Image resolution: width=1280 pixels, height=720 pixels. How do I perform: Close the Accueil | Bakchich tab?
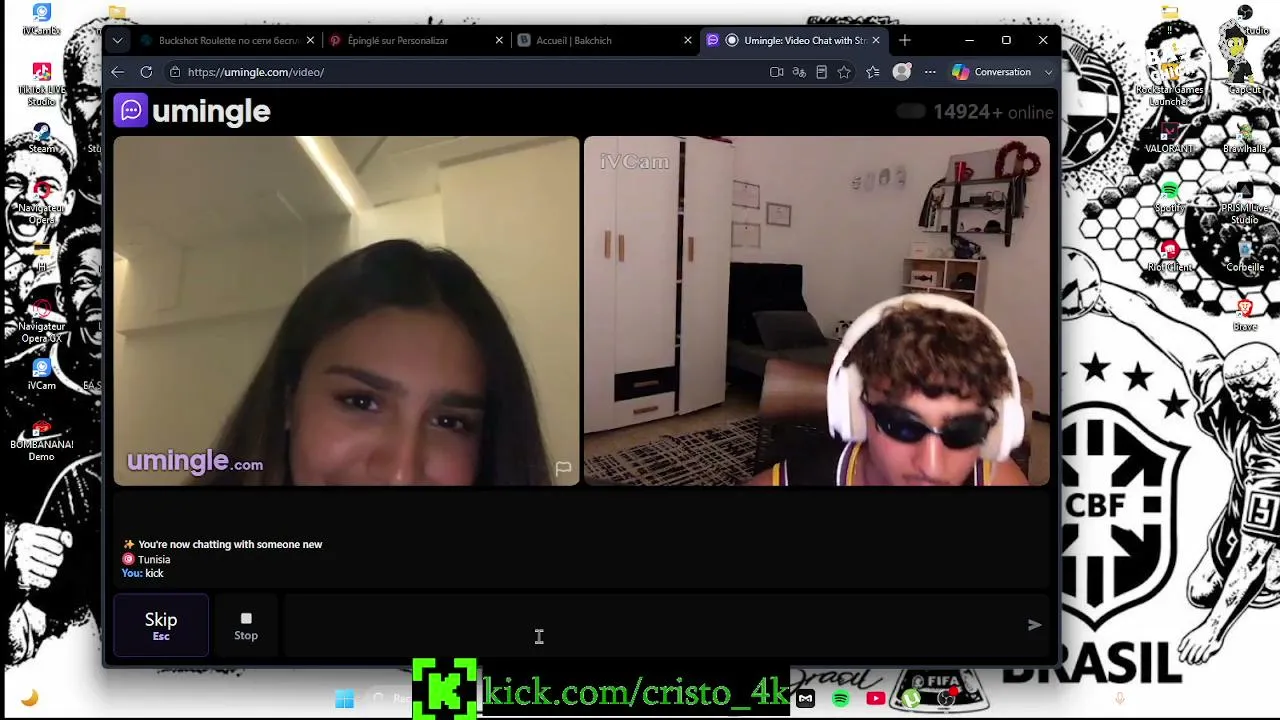687,40
